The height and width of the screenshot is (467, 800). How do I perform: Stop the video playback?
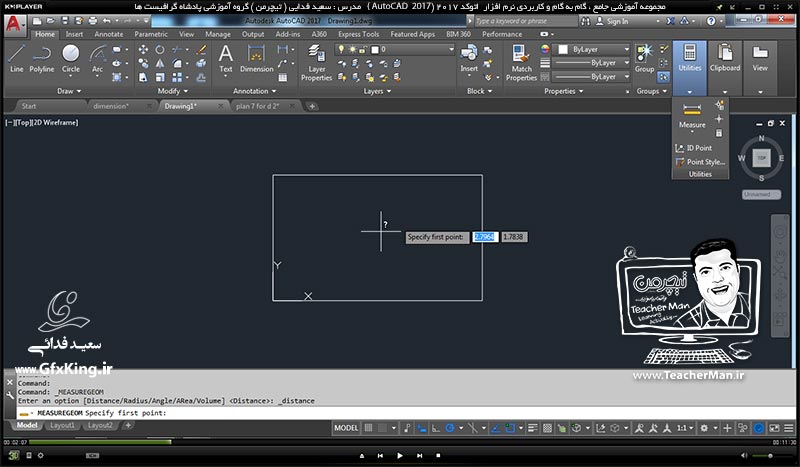pos(438,455)
